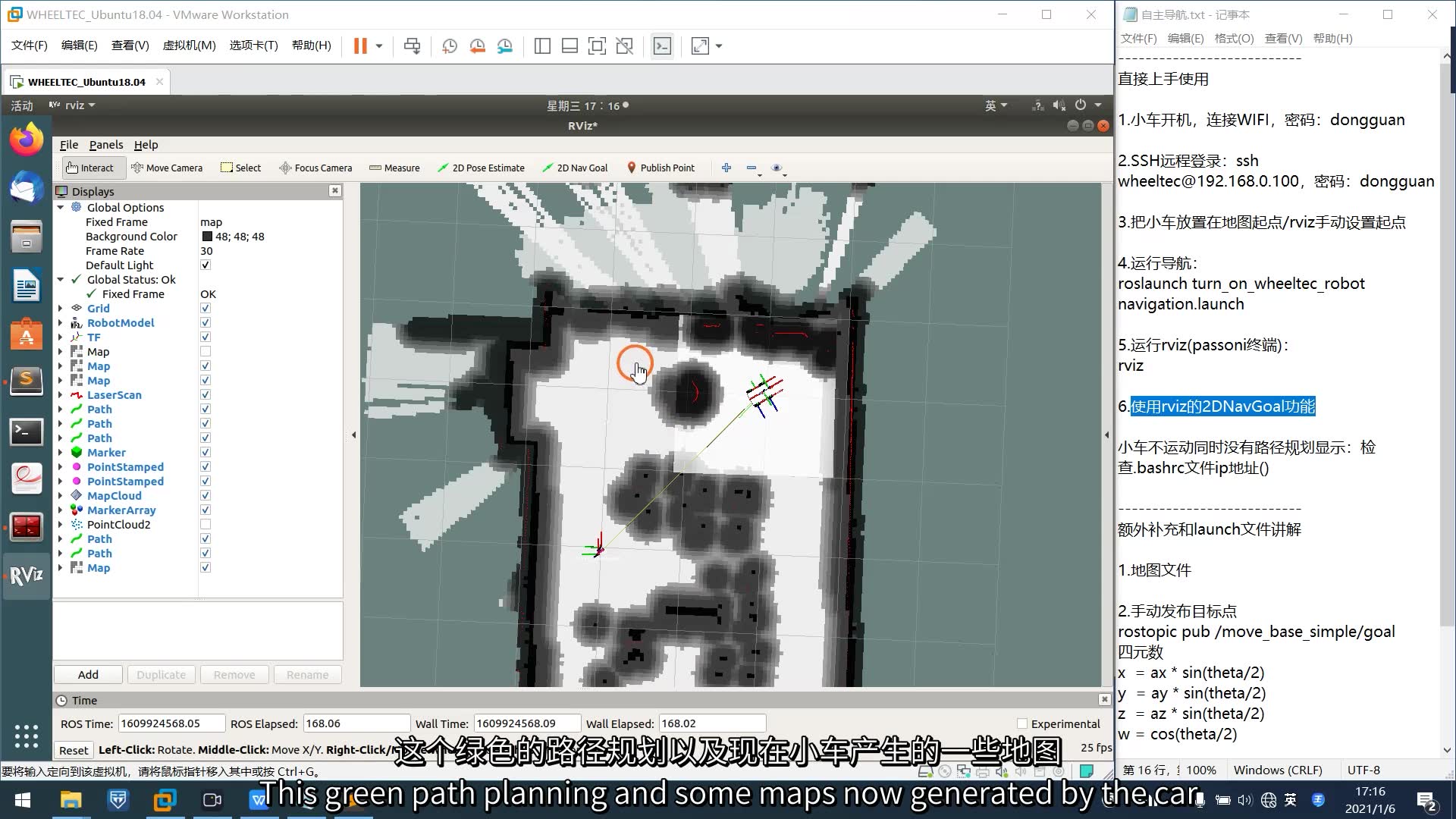Expand the RobotModel display item

pos(61,323)
